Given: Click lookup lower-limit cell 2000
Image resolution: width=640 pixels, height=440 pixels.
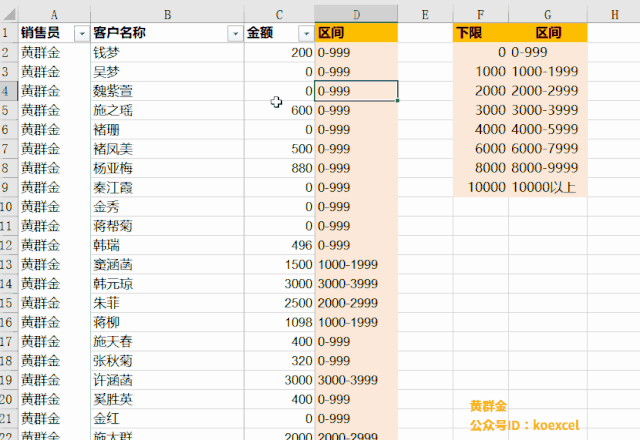Looking at the screenshot, I should [x=481, y=91].
